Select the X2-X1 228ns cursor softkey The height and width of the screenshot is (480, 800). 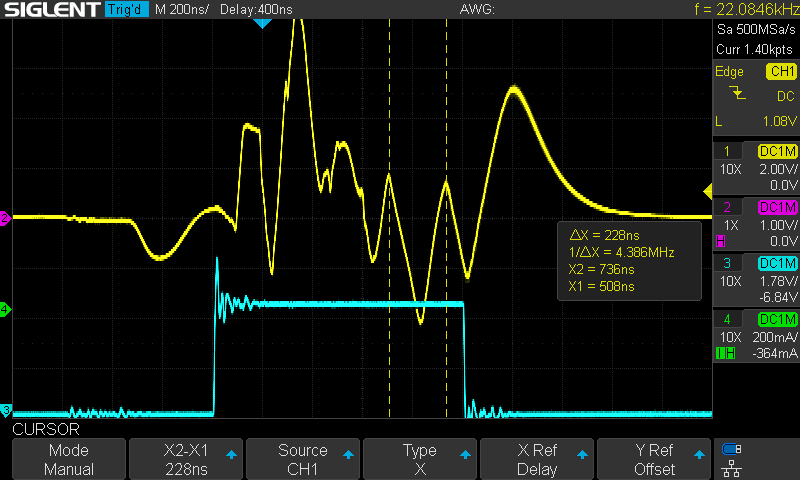(x=186, y=459)
